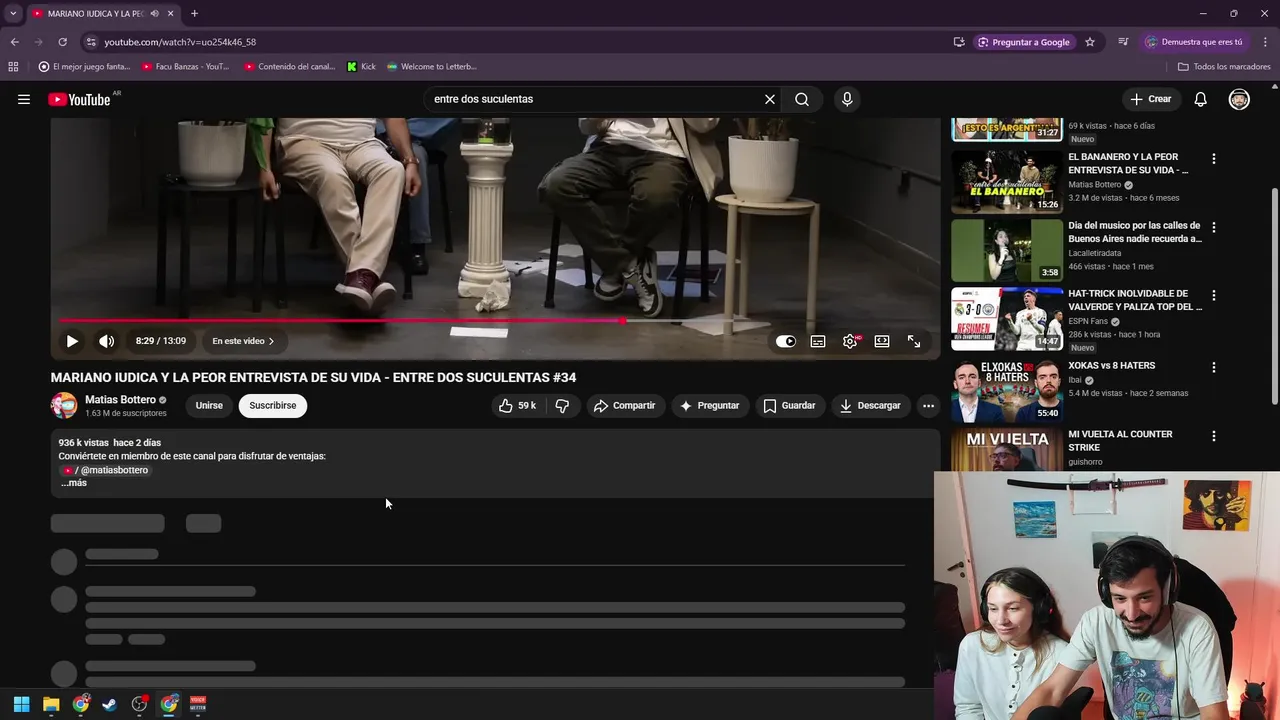
Task: Open Crear menu
Action: (1150, 99)
